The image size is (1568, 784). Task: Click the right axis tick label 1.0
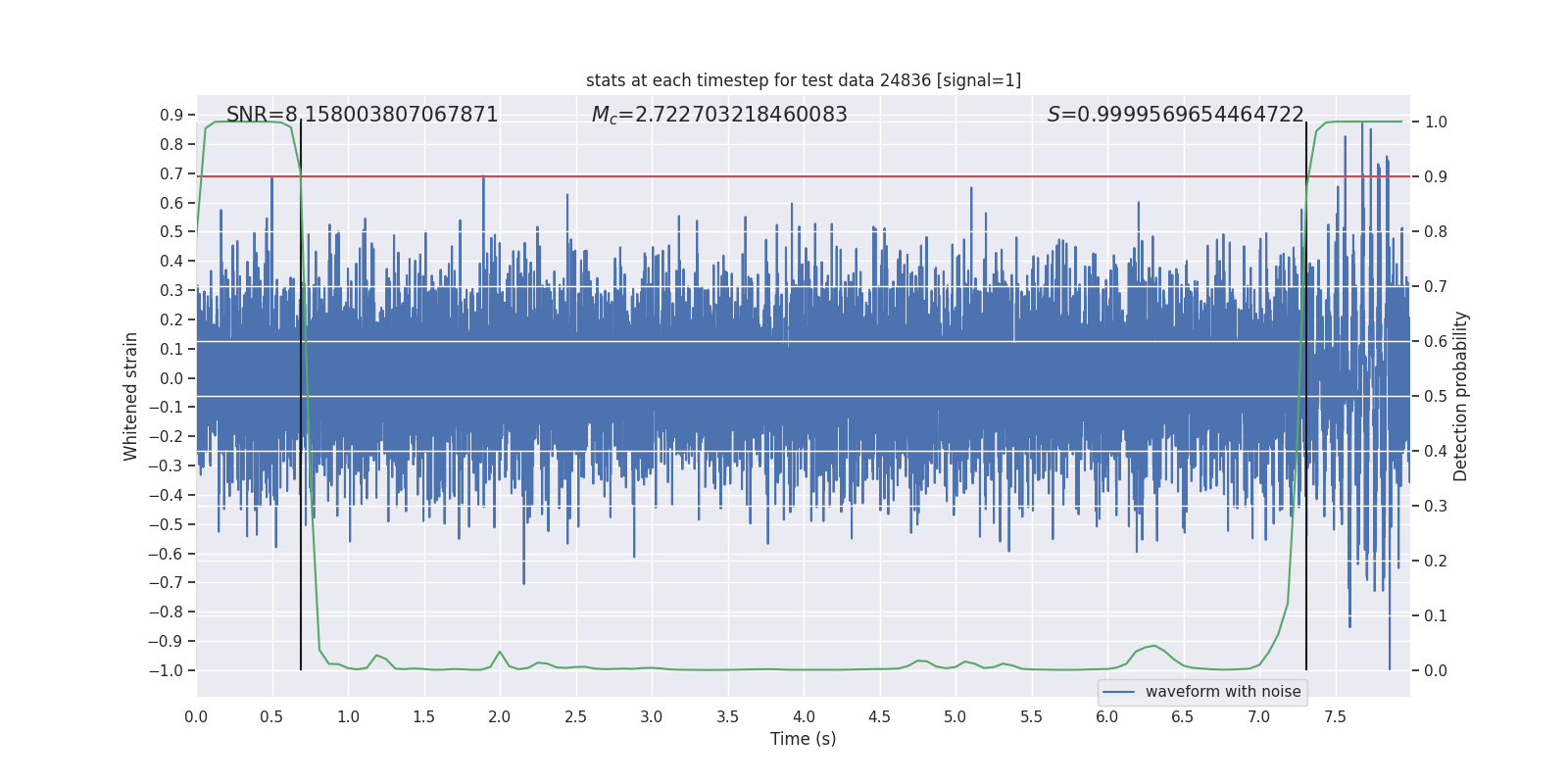click(1436, 122)
